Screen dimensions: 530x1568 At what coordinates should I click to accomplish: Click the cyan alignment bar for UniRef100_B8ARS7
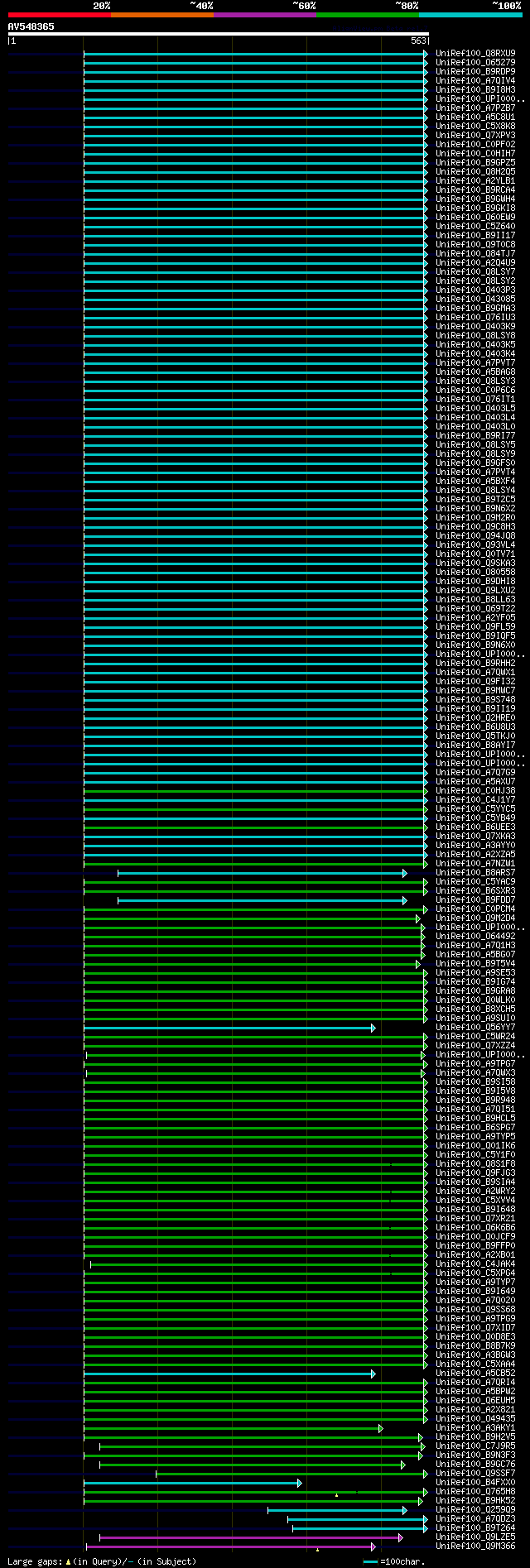click(x=263, y=873)
